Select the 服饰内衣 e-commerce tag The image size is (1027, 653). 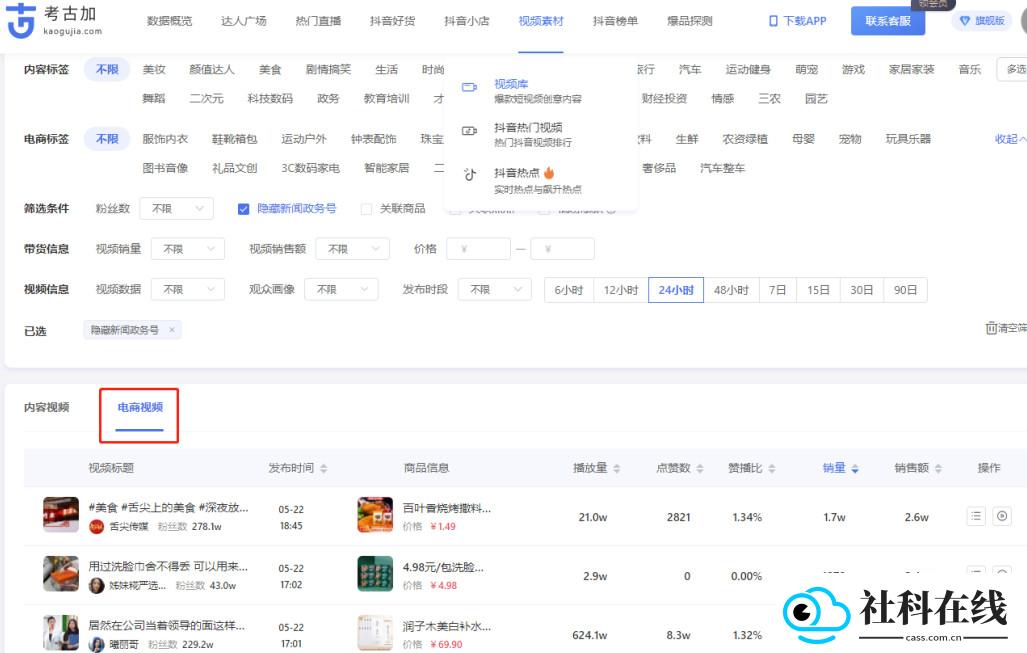[165, 139]
